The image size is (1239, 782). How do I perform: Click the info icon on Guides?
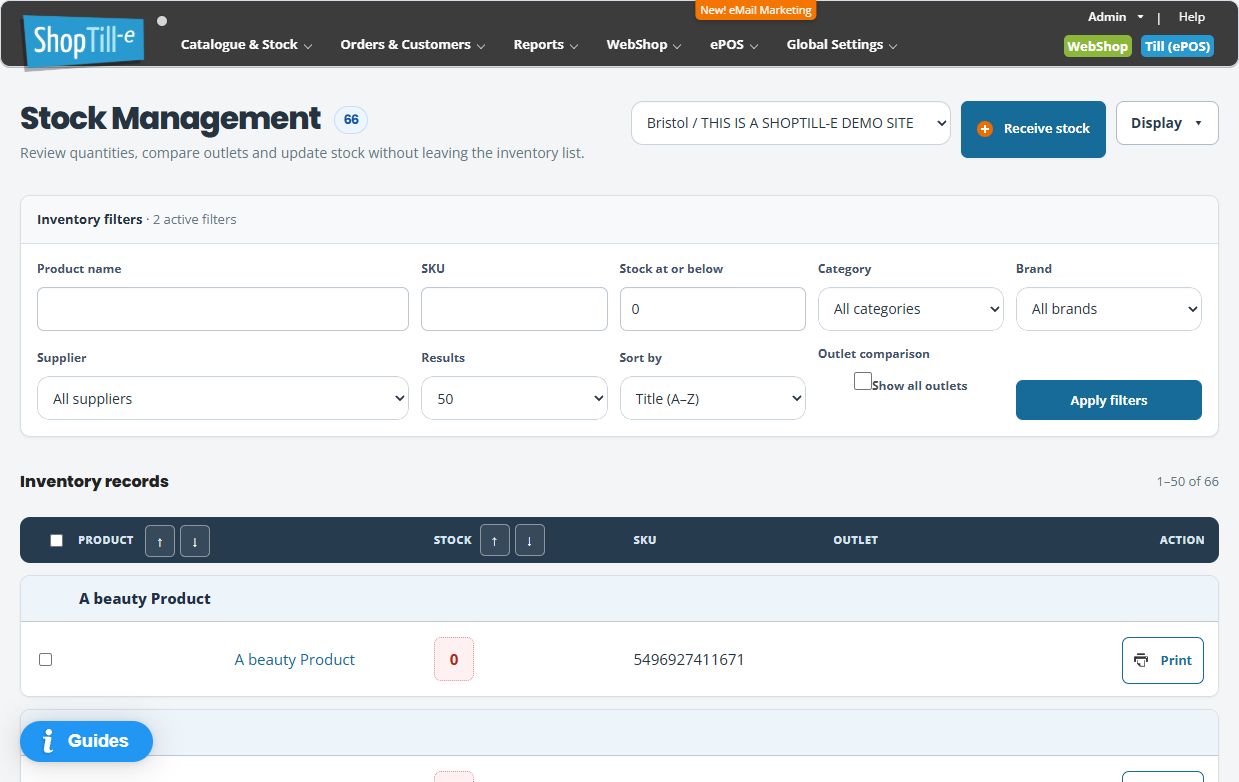point(47,741)
